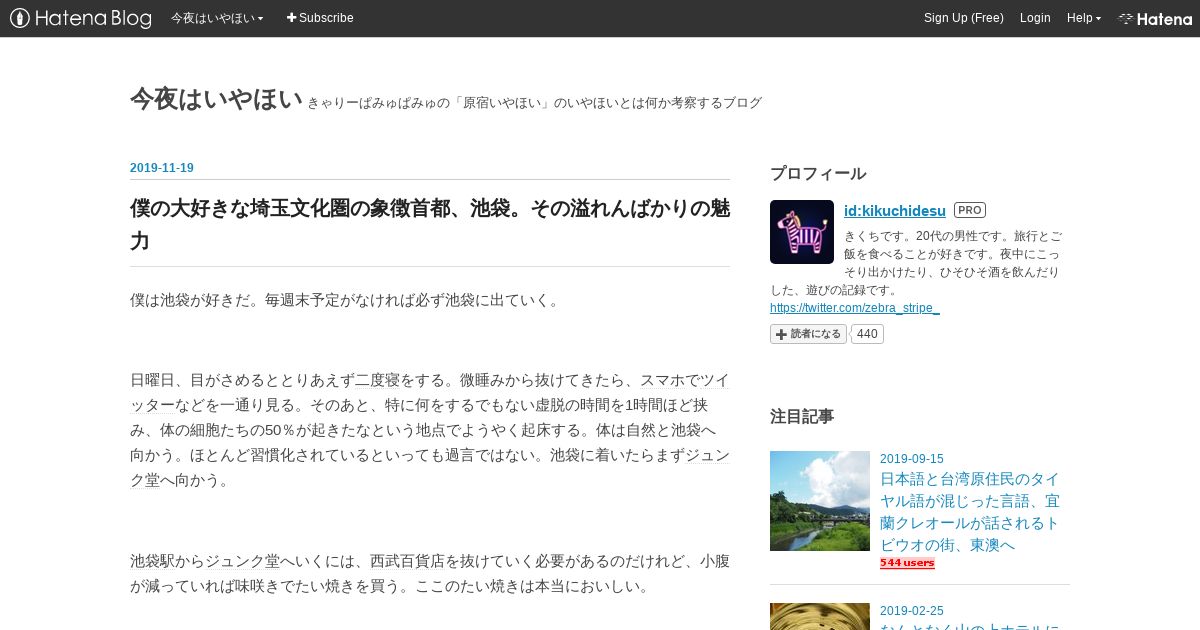The width and height of the screenshot is (1200, 630).
Task: Open the 2019-09-15 featured article thumbnail
Action: coord(820,501)
